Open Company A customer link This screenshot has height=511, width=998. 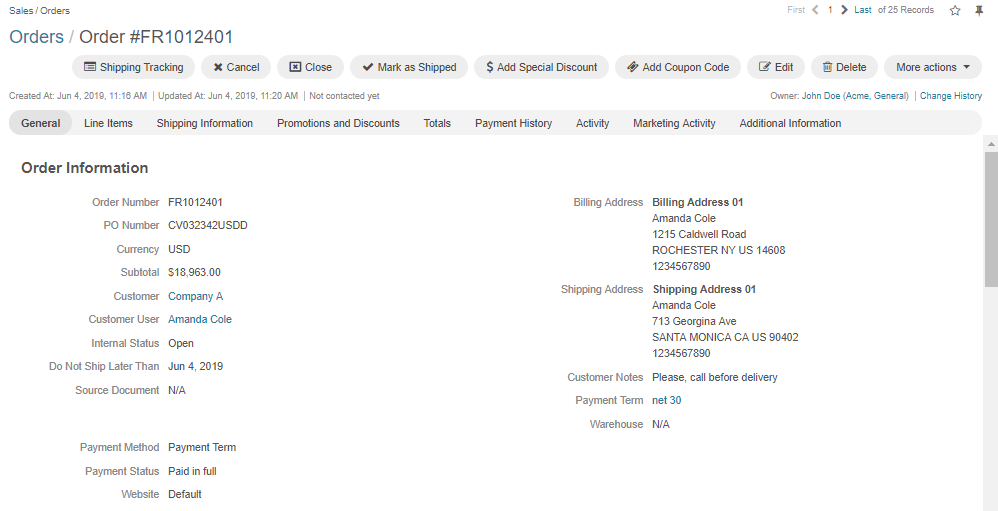point(195,296)
